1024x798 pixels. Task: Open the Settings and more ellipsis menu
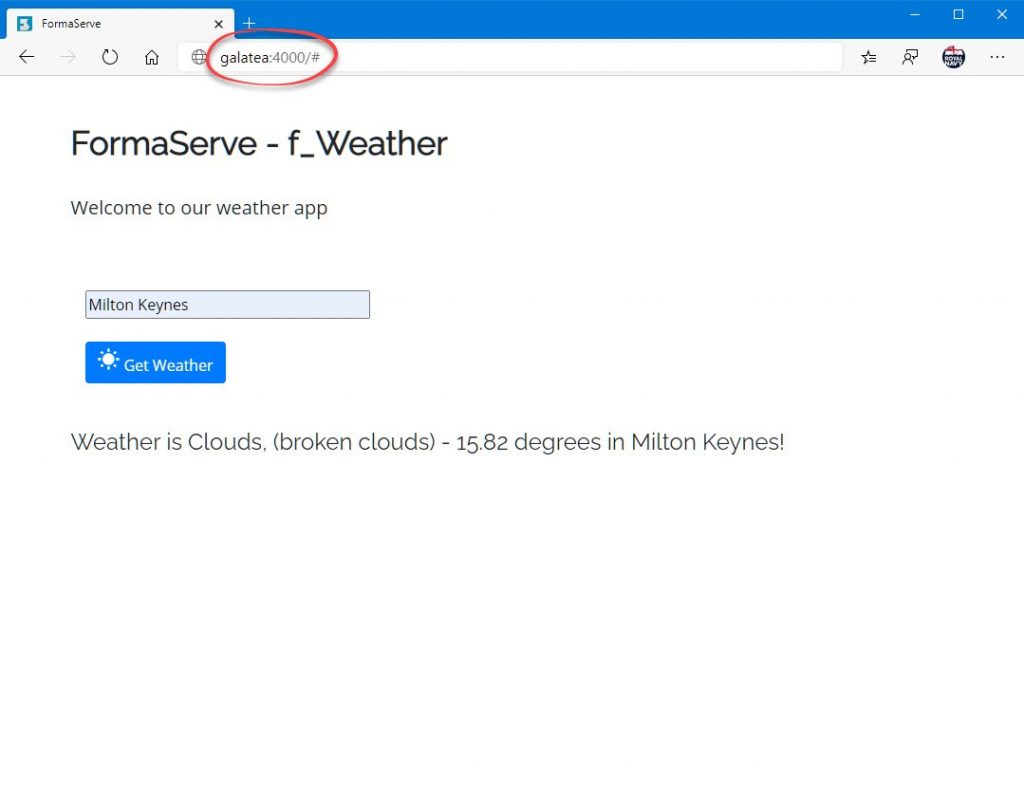(997, 57)
